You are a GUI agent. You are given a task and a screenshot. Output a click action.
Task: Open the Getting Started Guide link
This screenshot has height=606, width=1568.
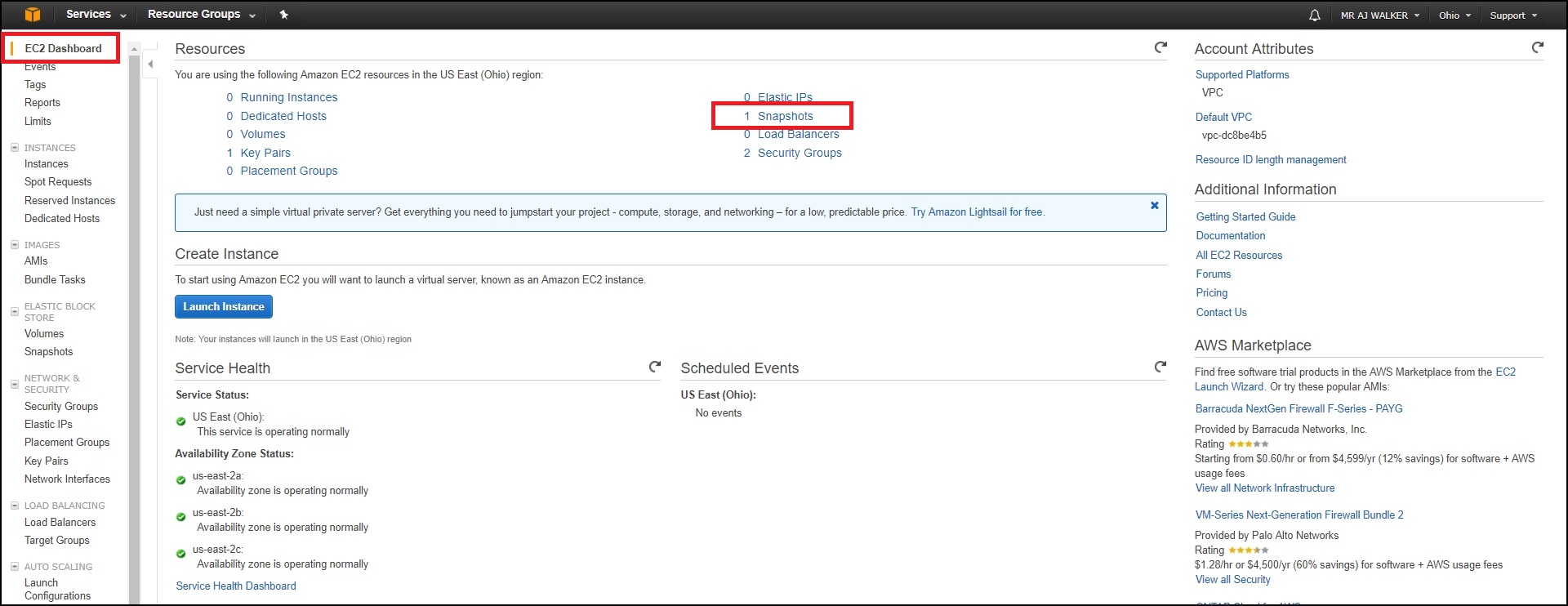(1245, 217)
